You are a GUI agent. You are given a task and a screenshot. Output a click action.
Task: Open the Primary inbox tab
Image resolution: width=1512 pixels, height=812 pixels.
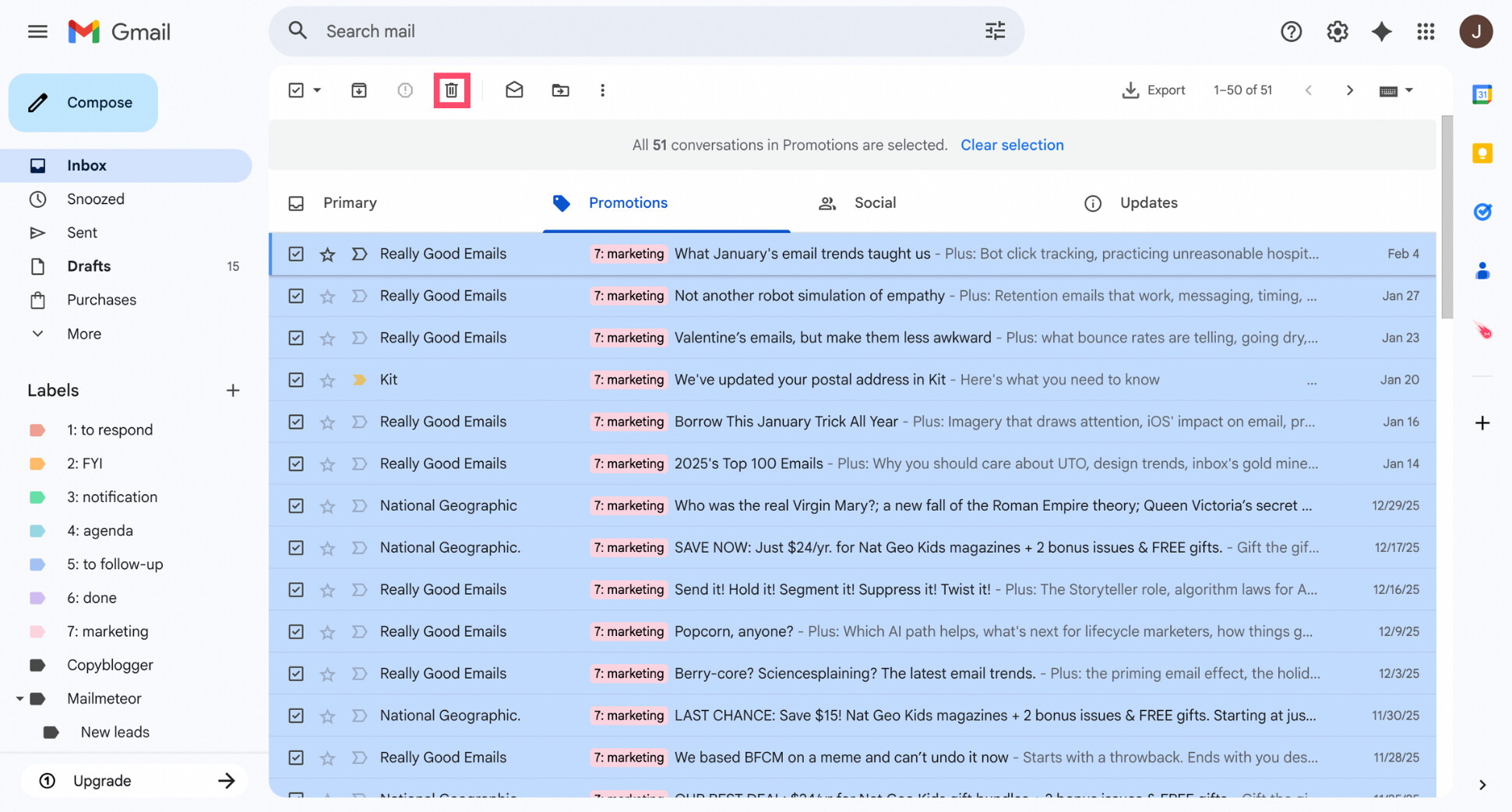(350, 202)
